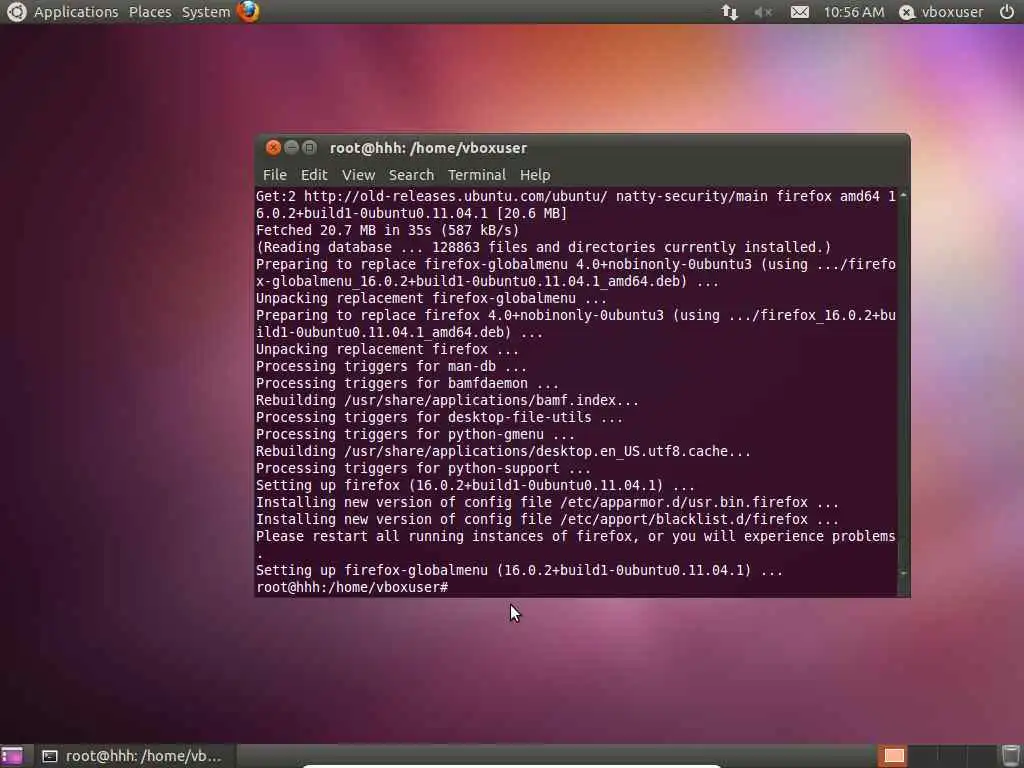The image size is (1024, 768).
Task: Open the Applications menu
Action: [x=76, y=12]
